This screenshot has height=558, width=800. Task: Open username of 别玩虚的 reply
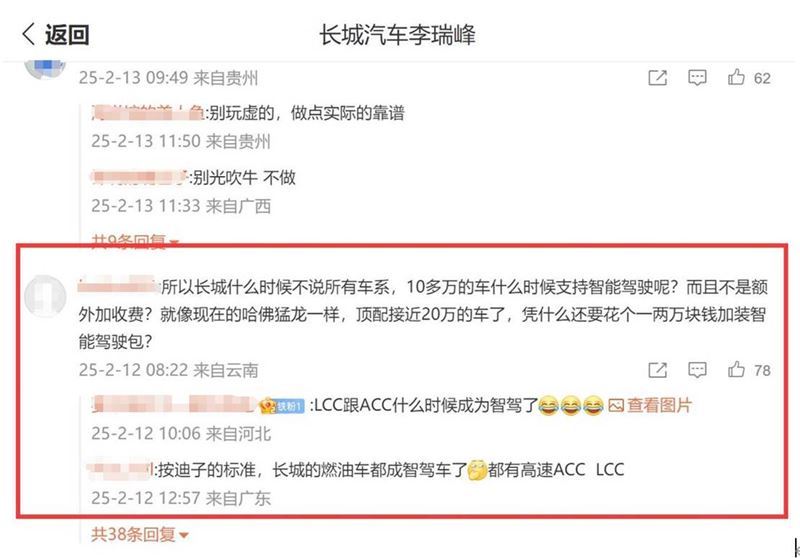(x=148, y=113)
